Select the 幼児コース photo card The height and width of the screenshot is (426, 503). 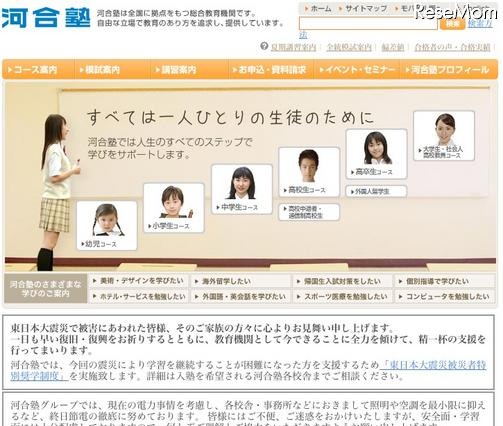107,225
